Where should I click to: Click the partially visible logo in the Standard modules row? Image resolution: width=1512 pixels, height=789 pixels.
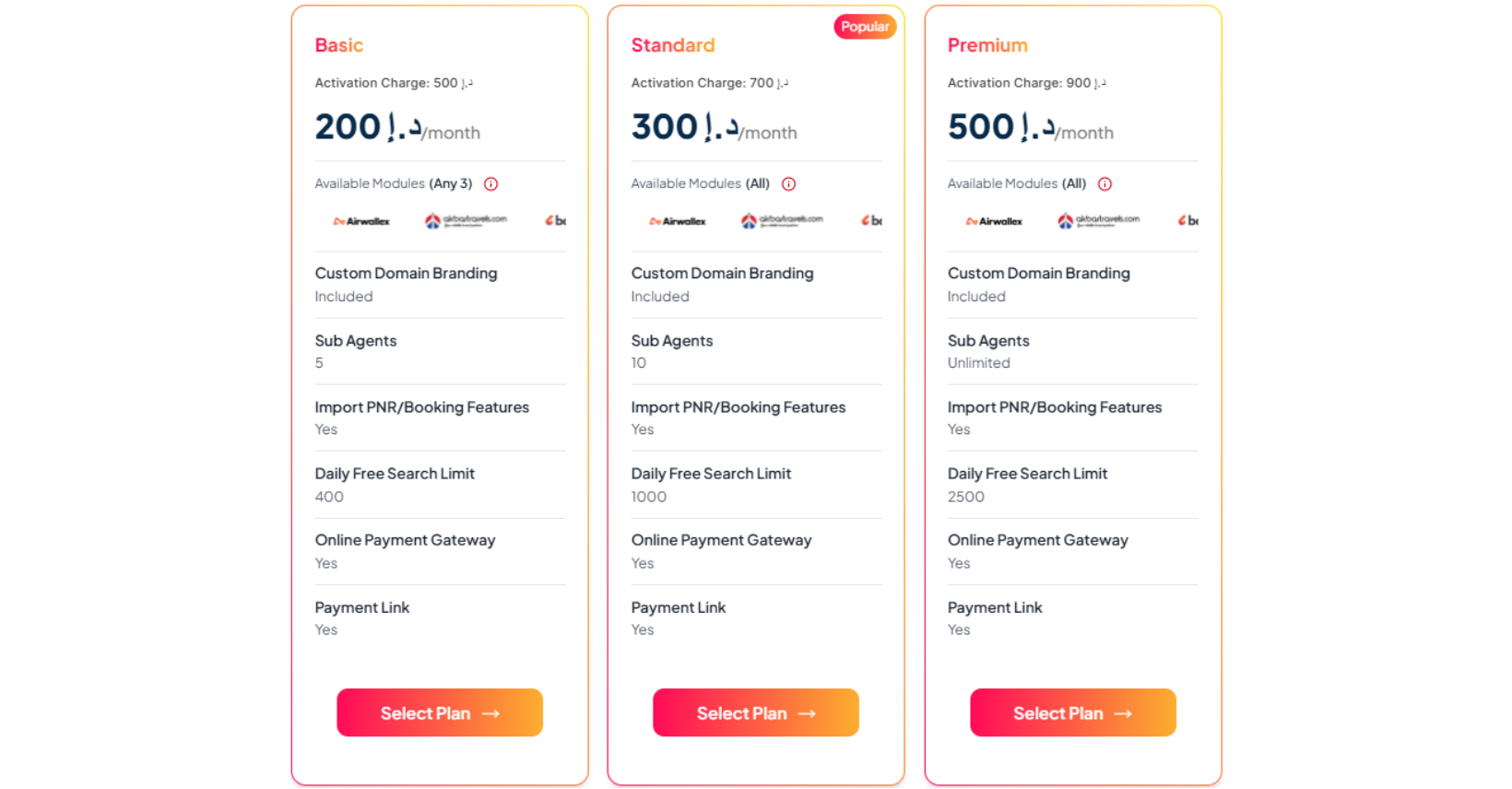pyautogui.click(x=871, y=221)
